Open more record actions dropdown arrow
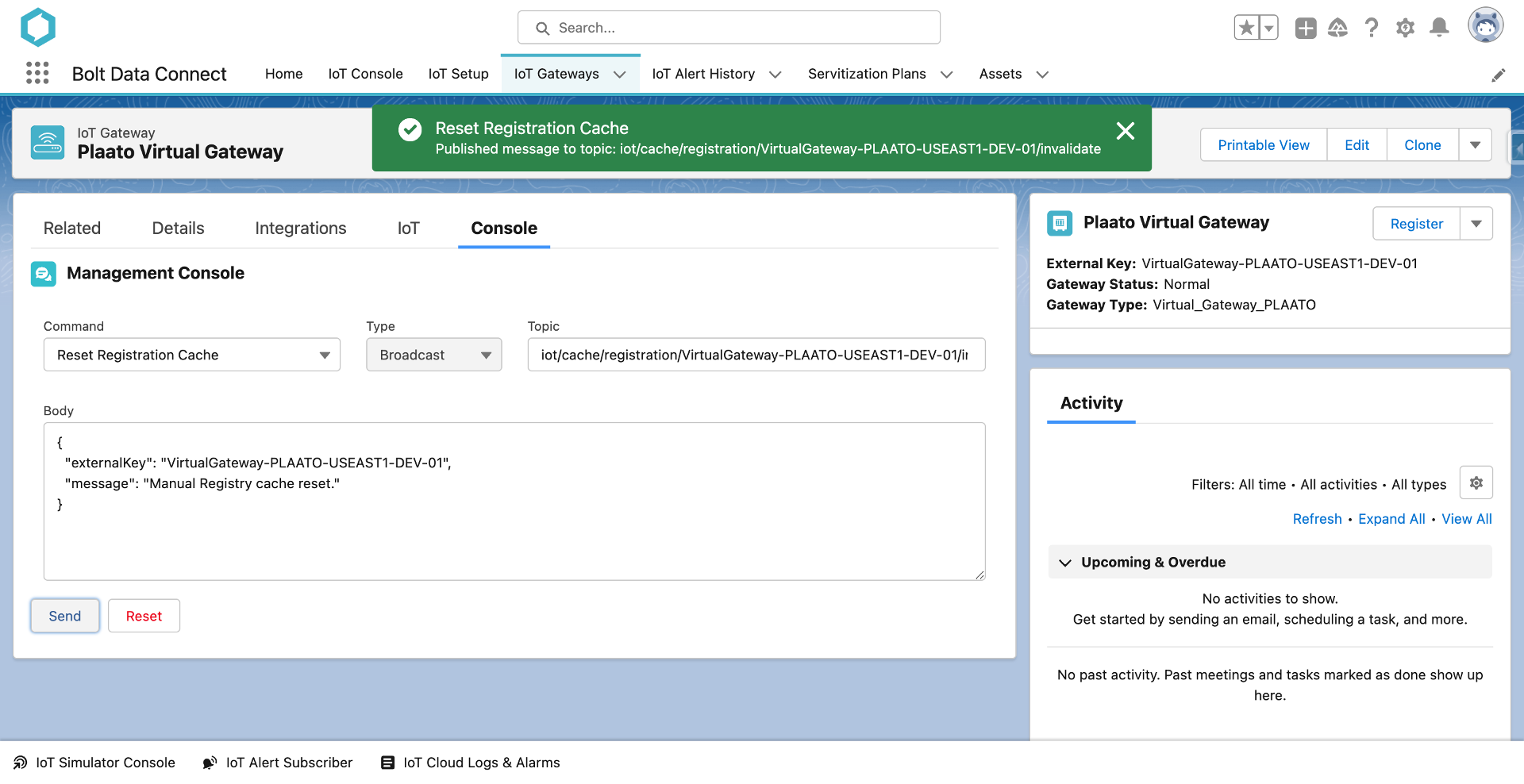Screen dimensions: 1524x784 tap(1475, 145)
